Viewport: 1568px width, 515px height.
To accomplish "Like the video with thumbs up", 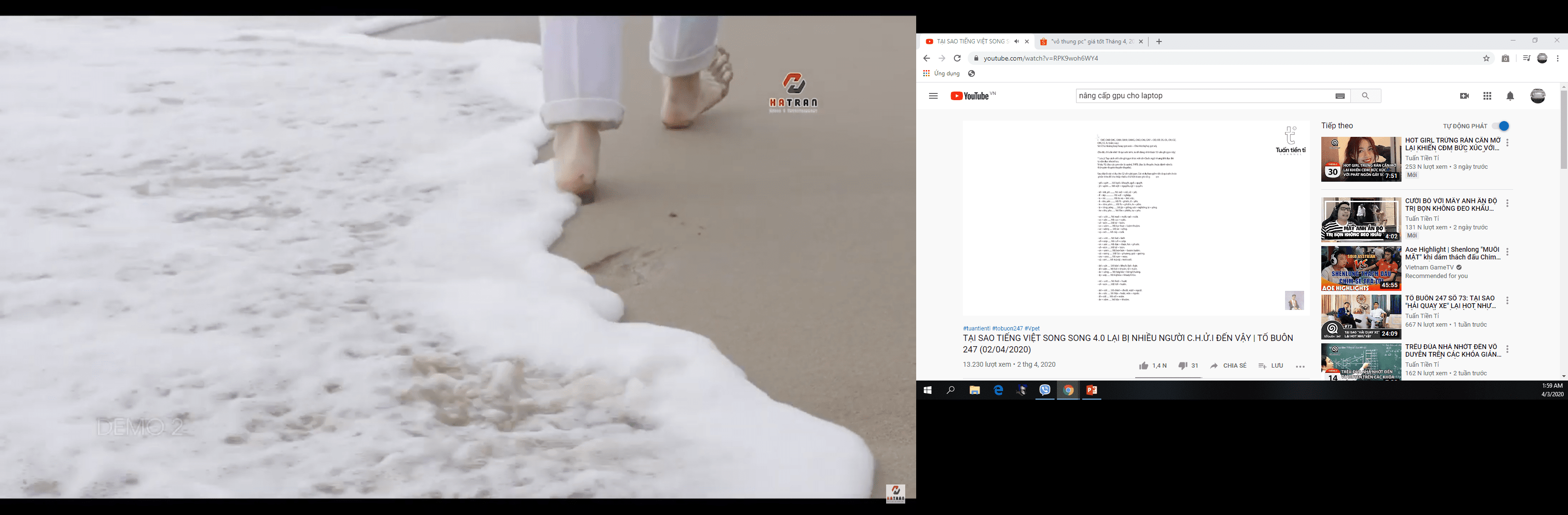I will tap(1144, 366).
